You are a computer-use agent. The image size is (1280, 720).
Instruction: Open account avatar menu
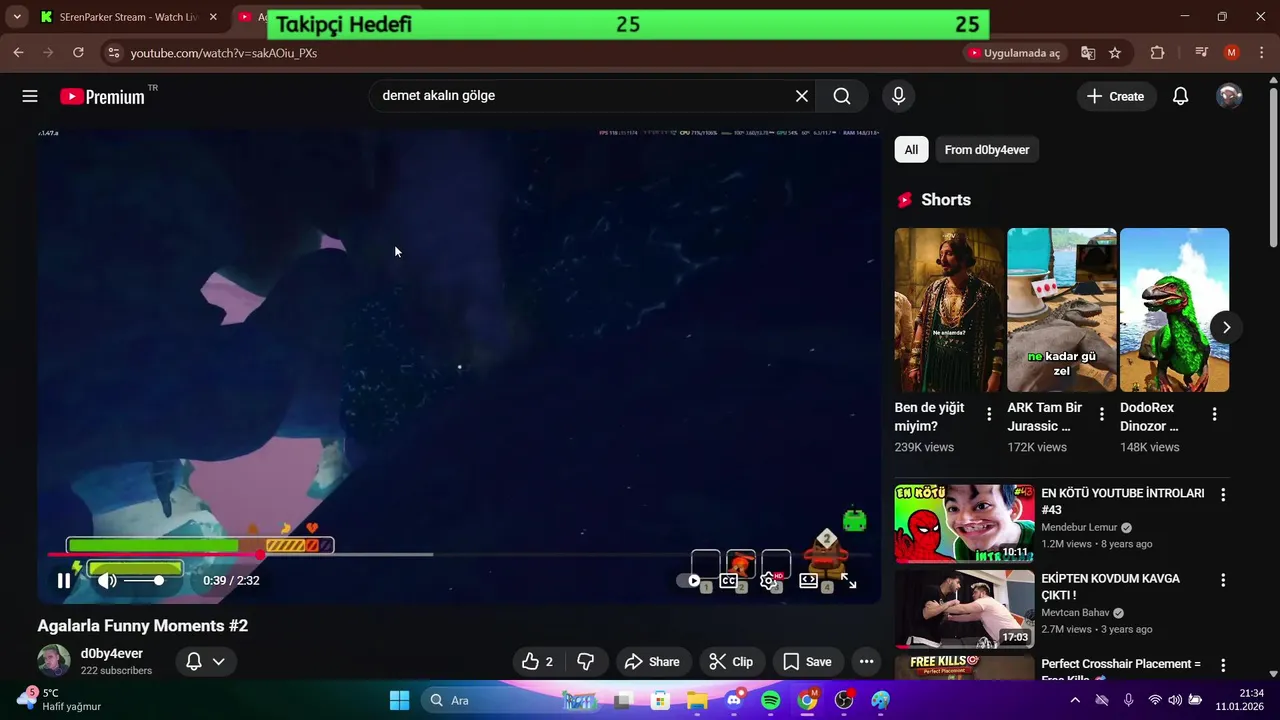(x=1229, y=96)
